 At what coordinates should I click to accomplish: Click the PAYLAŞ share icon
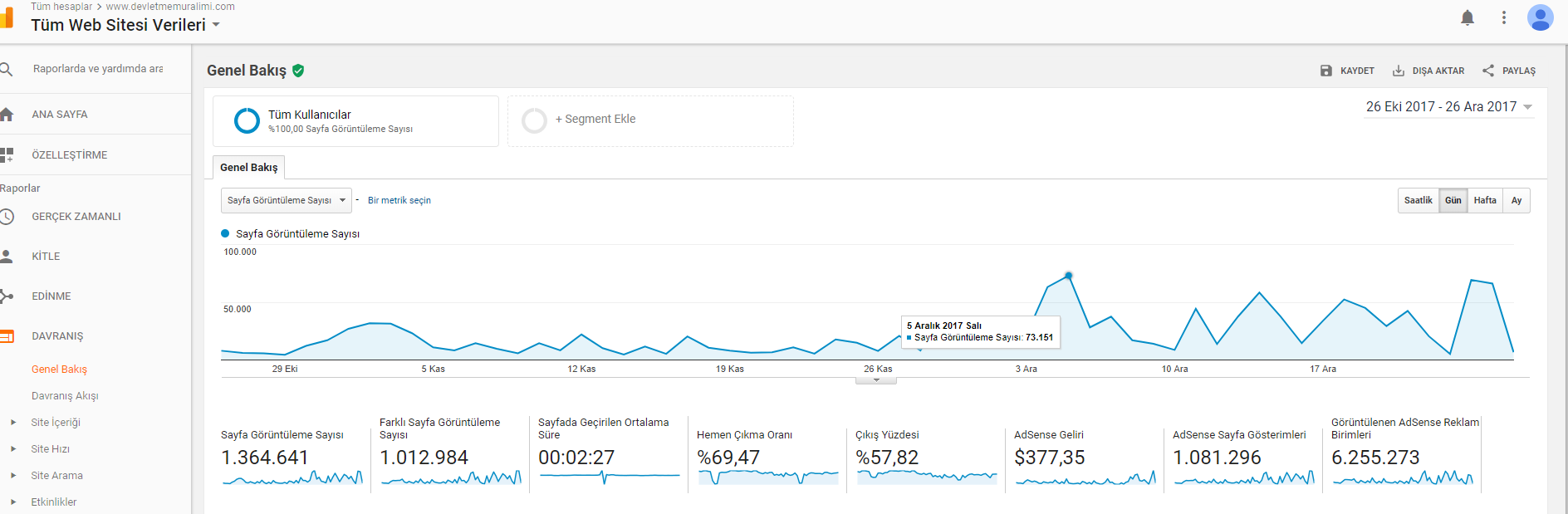click(x=1488, y=71)
